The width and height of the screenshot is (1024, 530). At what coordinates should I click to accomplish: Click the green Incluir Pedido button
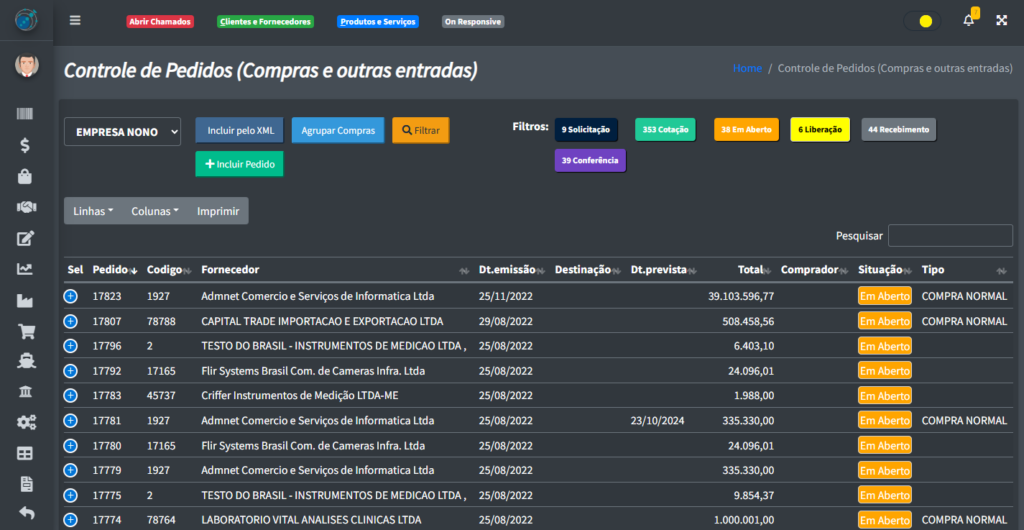click(239, 163)
